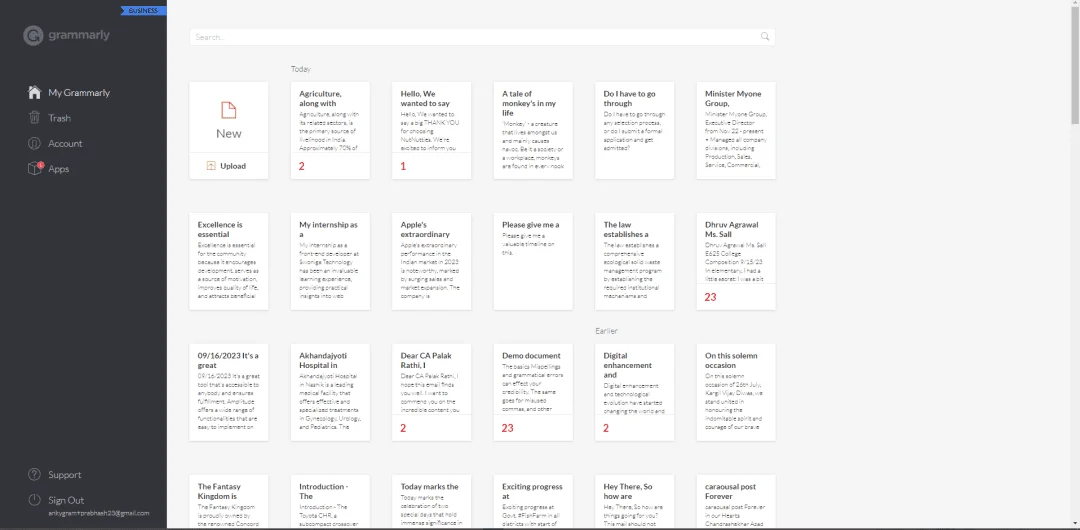Click the Upload arrow icon
The image size is (1080, 530).
(x=211, y=166)
